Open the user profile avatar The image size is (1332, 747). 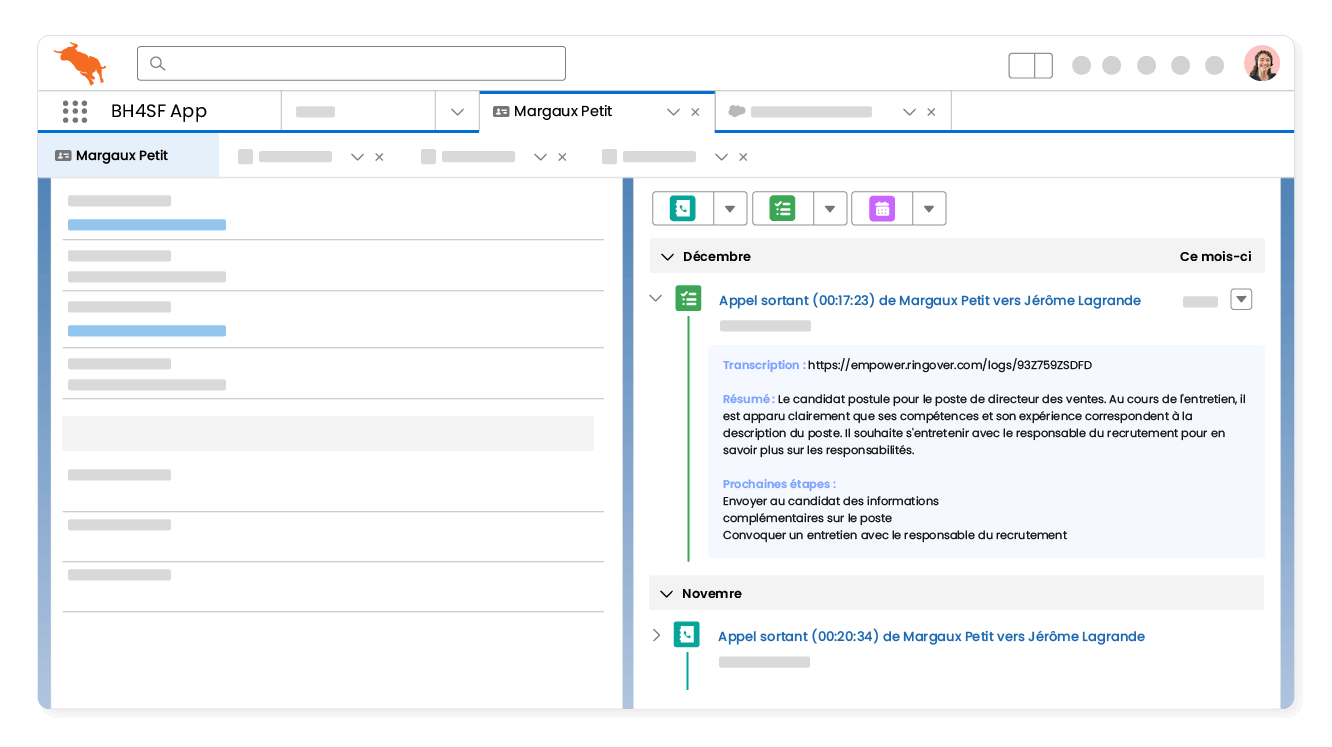coord(1261,64)
